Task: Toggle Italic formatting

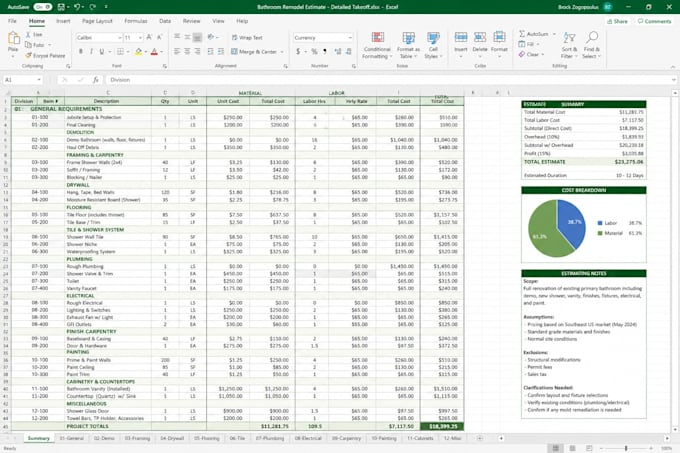Action: pyautogui.click(x=92, y=52)
